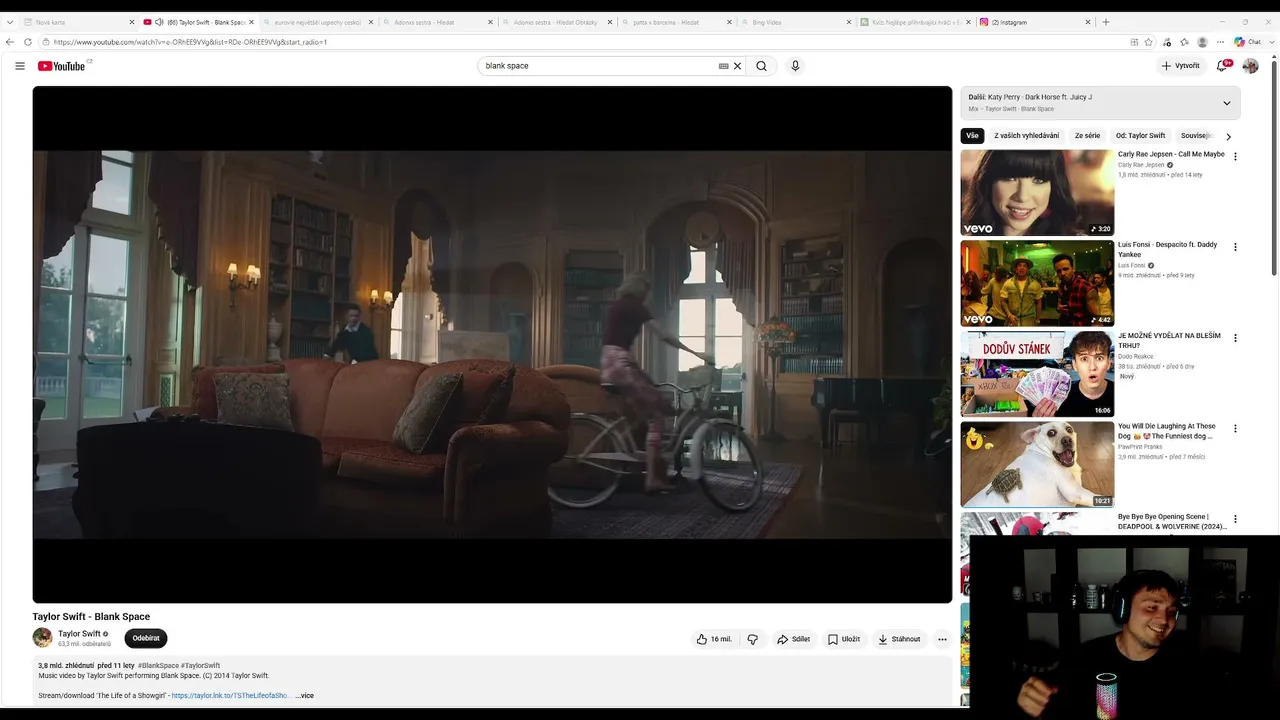The image size is (1280, 720).
Task: Subscribe with the Odebírat button
Action: 146,638
